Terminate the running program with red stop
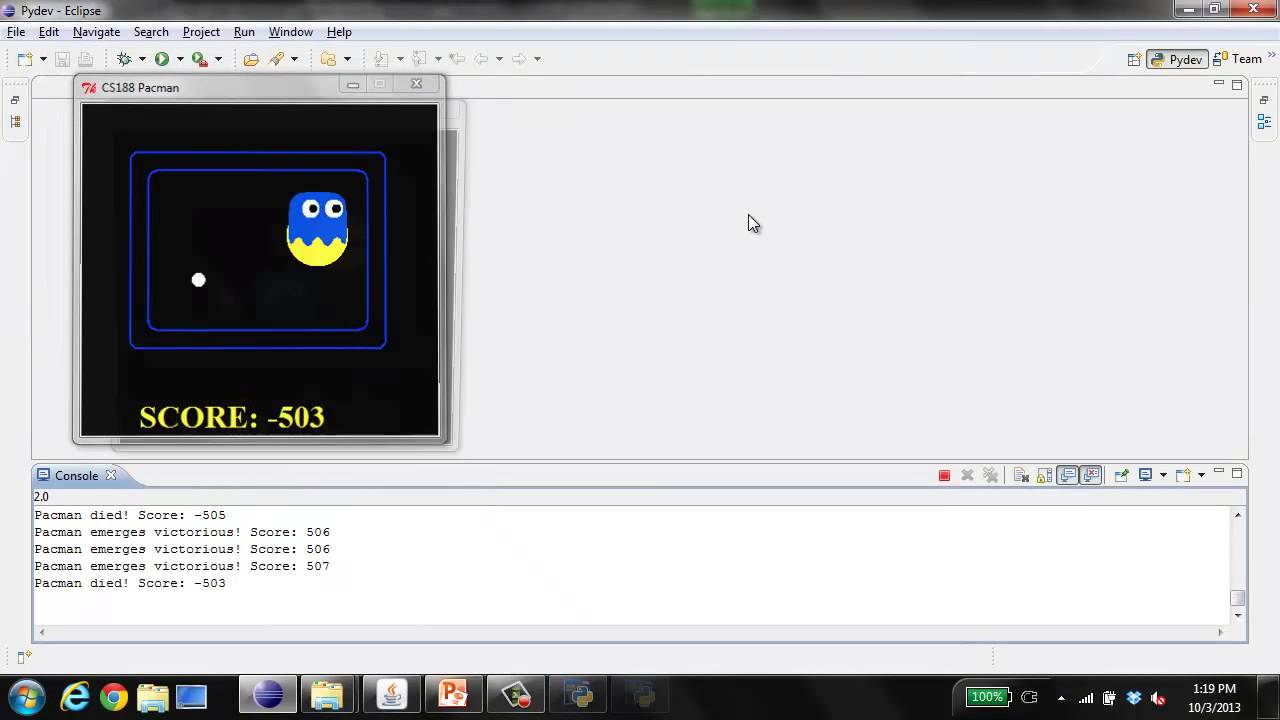 click(944, 475)
